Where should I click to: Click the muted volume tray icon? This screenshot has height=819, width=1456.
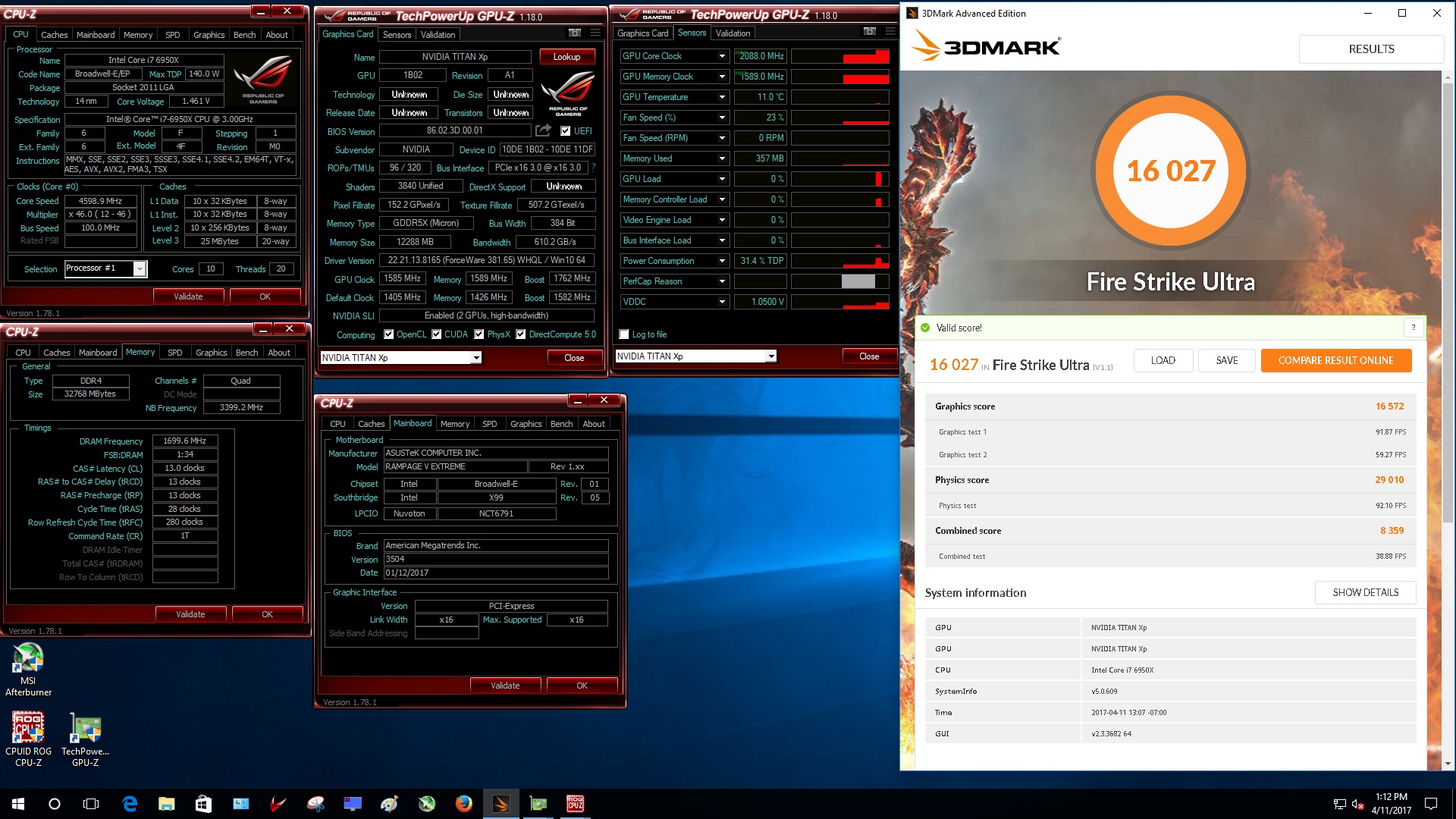click(x=1357, y=804)
